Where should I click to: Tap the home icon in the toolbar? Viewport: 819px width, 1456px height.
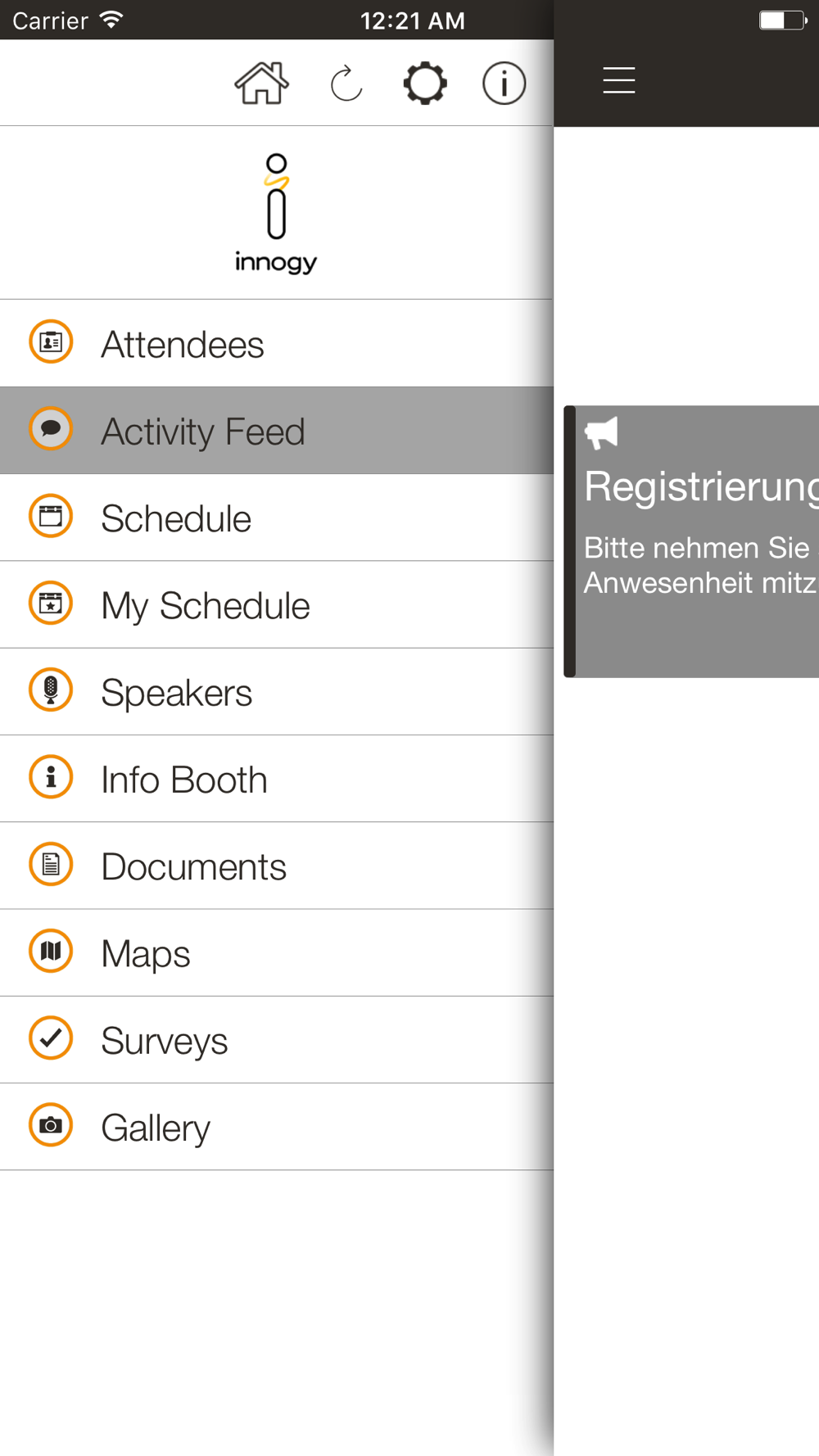(x=261, y=83)
